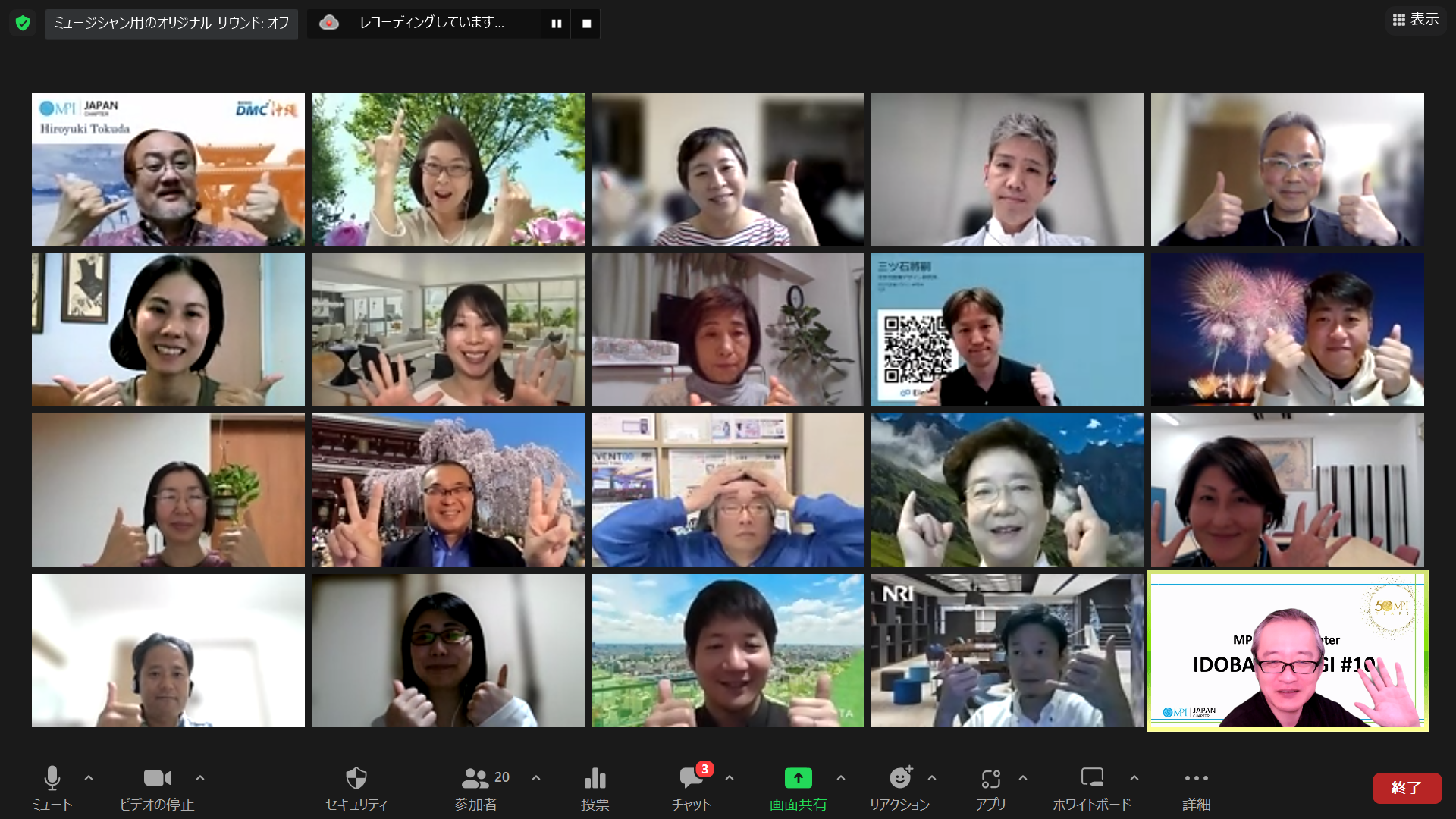This screenshot has width=1456, height=819.
Task: Open the reactions smiley icon
Action: (x=899, y=779)
